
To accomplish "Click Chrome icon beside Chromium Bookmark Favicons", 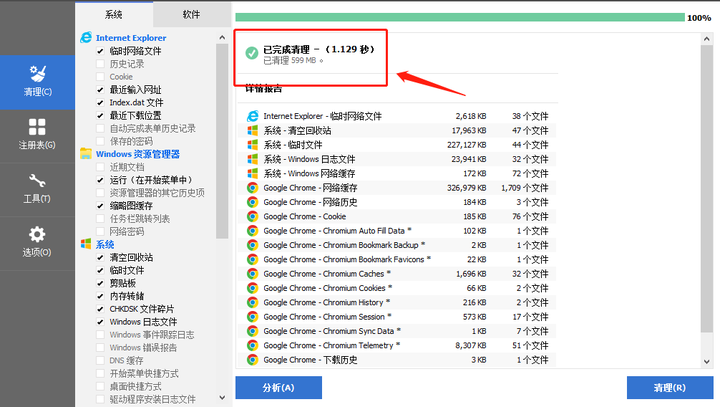I will 253,259.
